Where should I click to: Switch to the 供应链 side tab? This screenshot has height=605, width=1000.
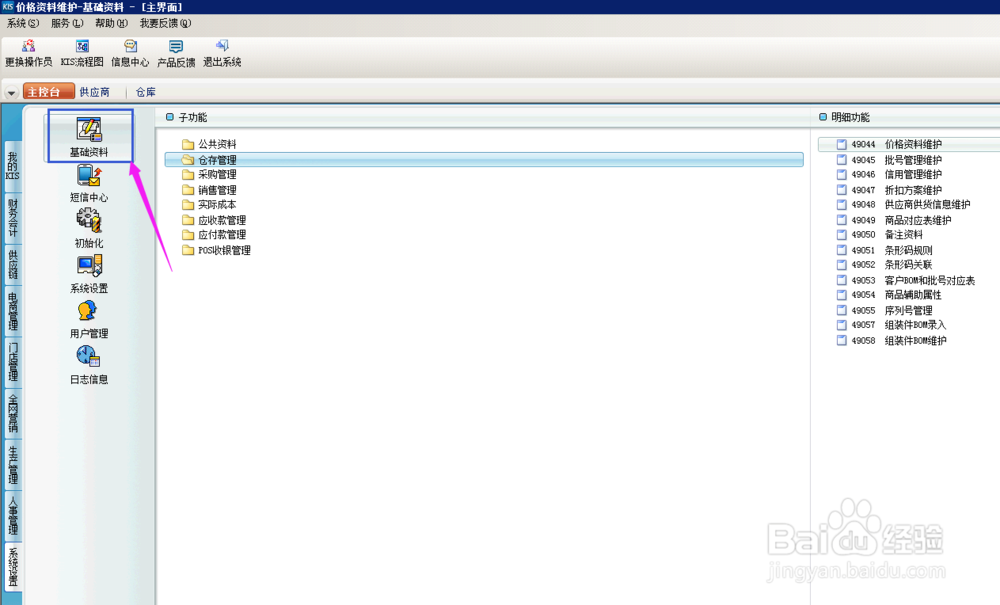coord(13,264)
